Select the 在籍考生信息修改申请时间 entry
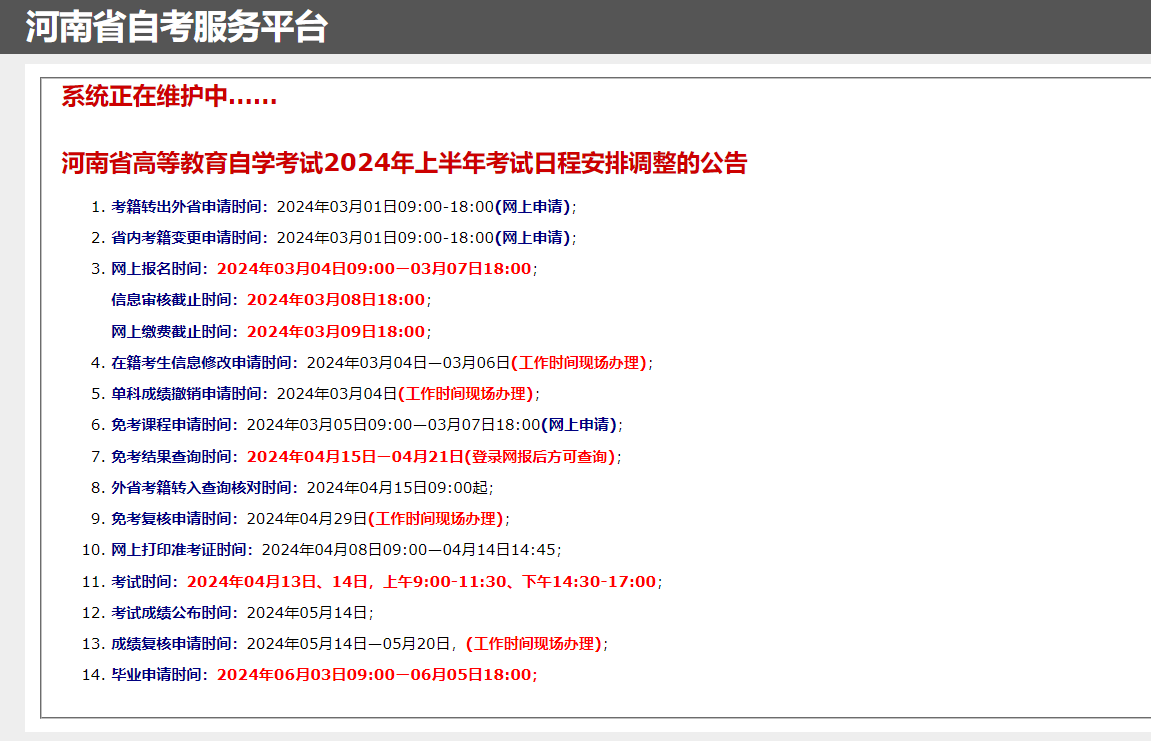1151x741 pixels. point(380,363)
